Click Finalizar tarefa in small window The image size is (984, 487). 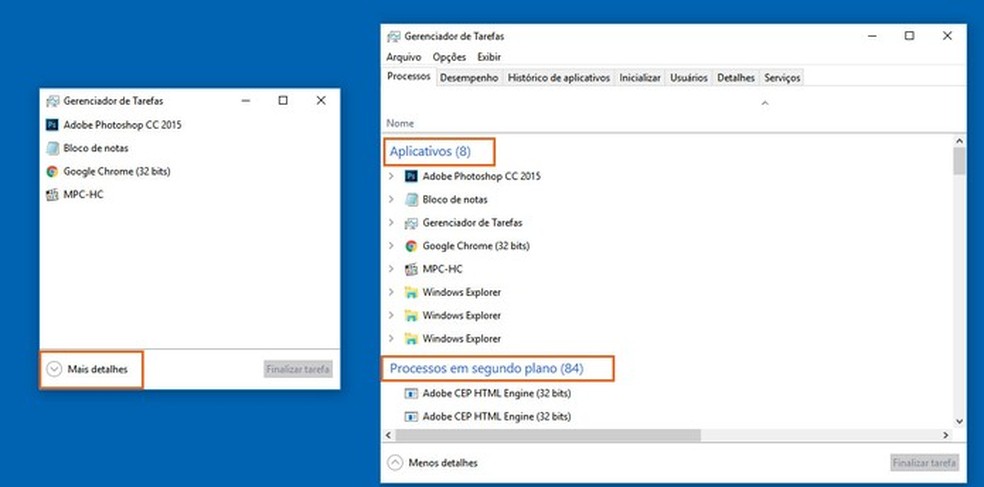click(297, 369)
